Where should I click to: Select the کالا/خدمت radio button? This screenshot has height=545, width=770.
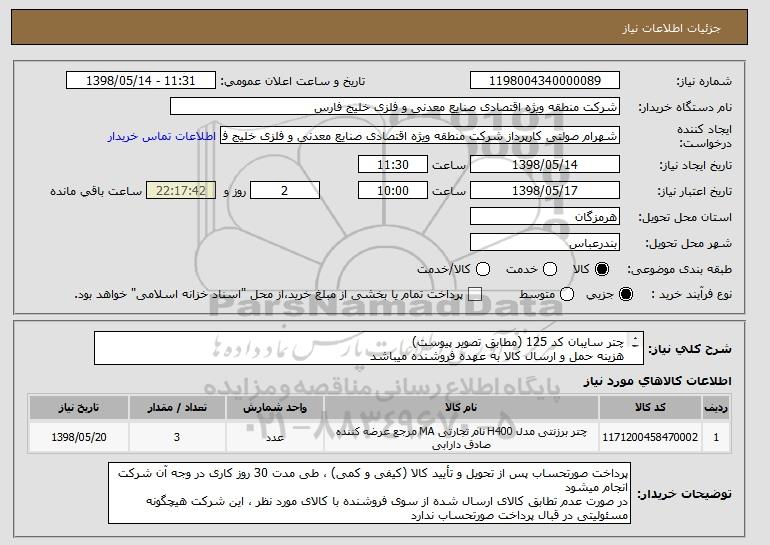point(483,269)
